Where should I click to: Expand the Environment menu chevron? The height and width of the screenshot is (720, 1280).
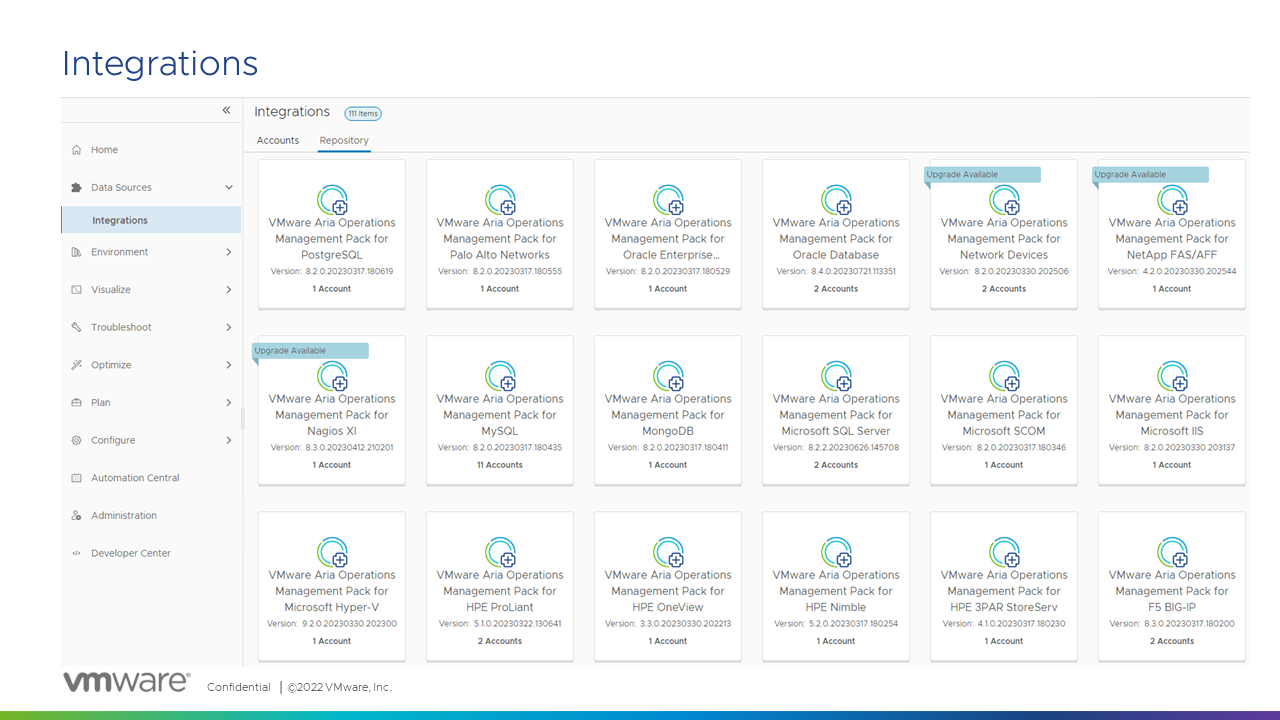tap(228, 253)
